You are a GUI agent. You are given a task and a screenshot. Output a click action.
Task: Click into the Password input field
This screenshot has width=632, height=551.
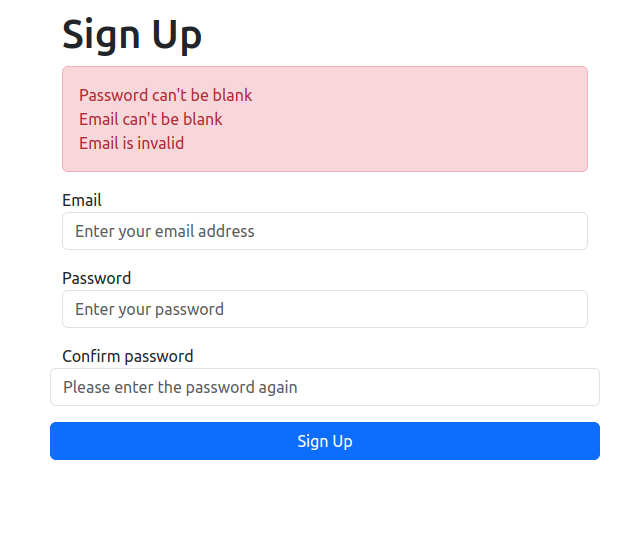click(x=324, y=309)
